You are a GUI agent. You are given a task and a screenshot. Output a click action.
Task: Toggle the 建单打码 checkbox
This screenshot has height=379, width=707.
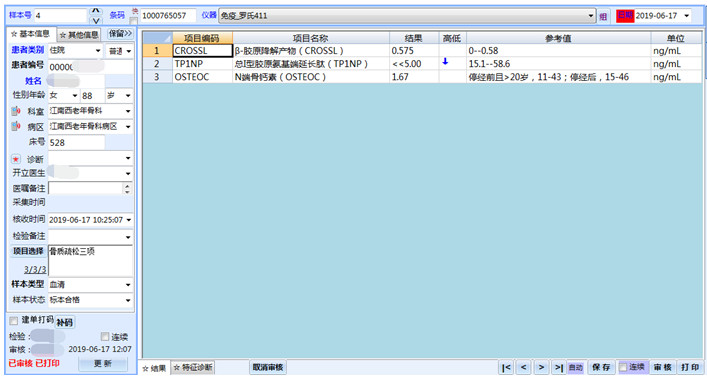pyautogui.click(x=14, y=320)
